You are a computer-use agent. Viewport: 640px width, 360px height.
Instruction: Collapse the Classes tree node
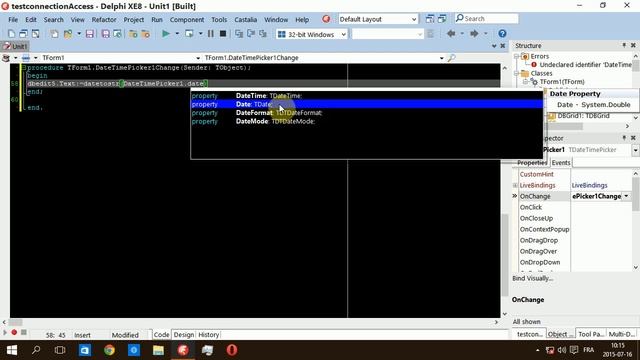(517, 73)
